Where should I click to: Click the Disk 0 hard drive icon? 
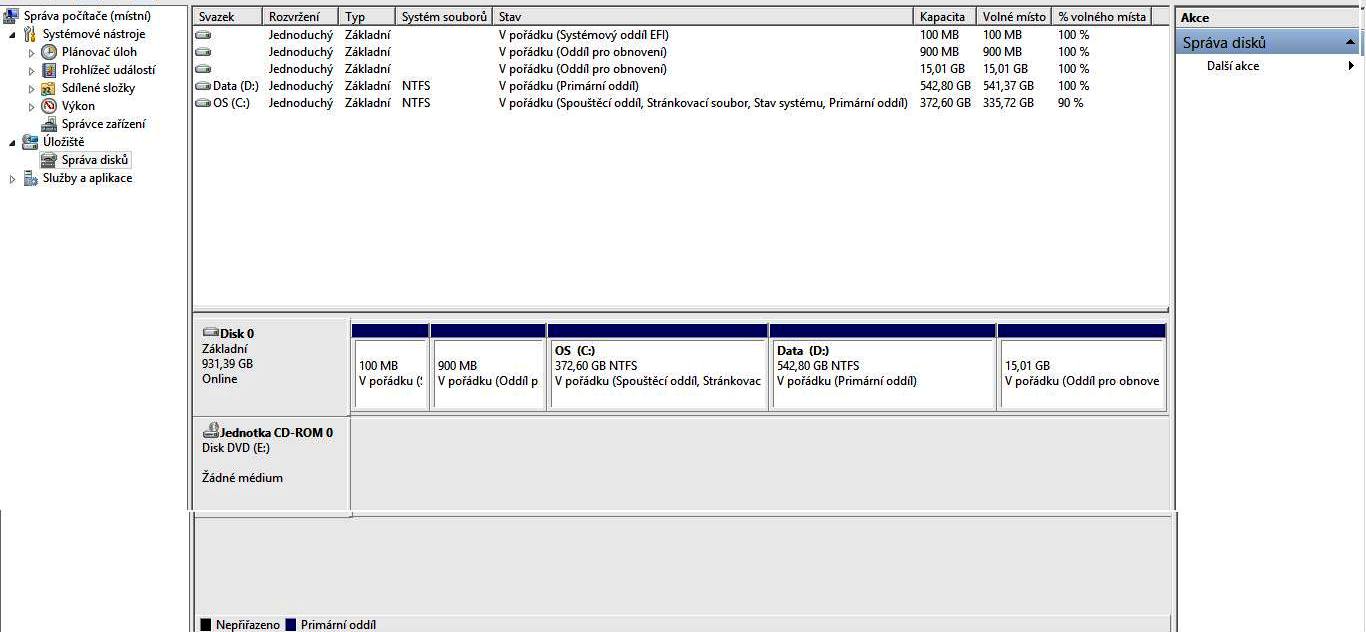(210, 333)
